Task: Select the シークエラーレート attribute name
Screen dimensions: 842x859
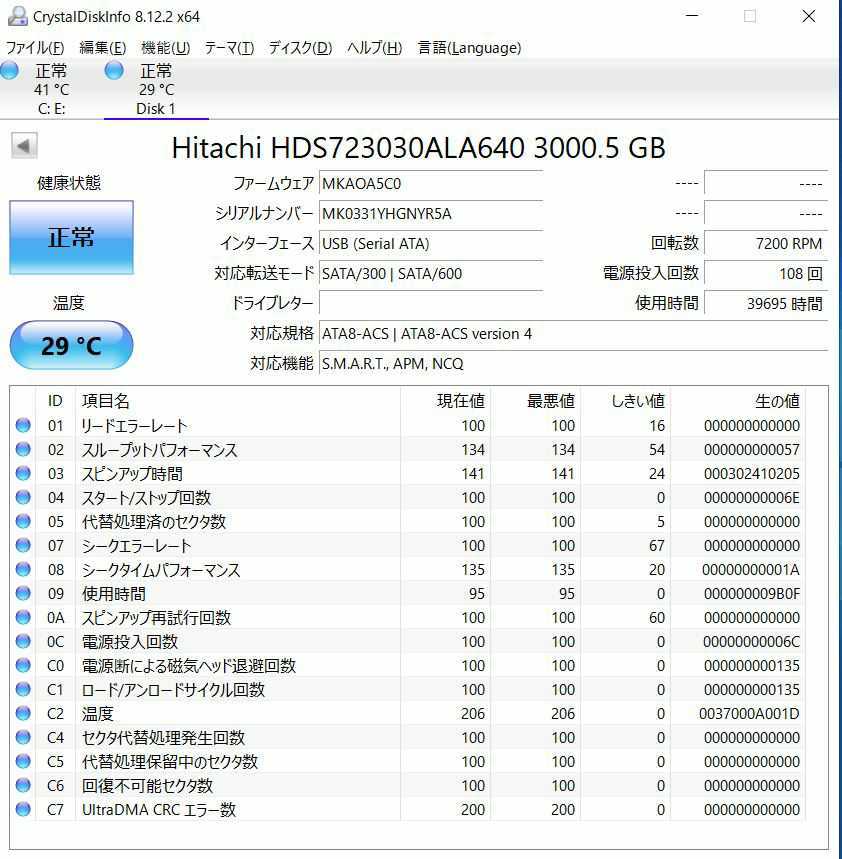Action: pos(136,546)
